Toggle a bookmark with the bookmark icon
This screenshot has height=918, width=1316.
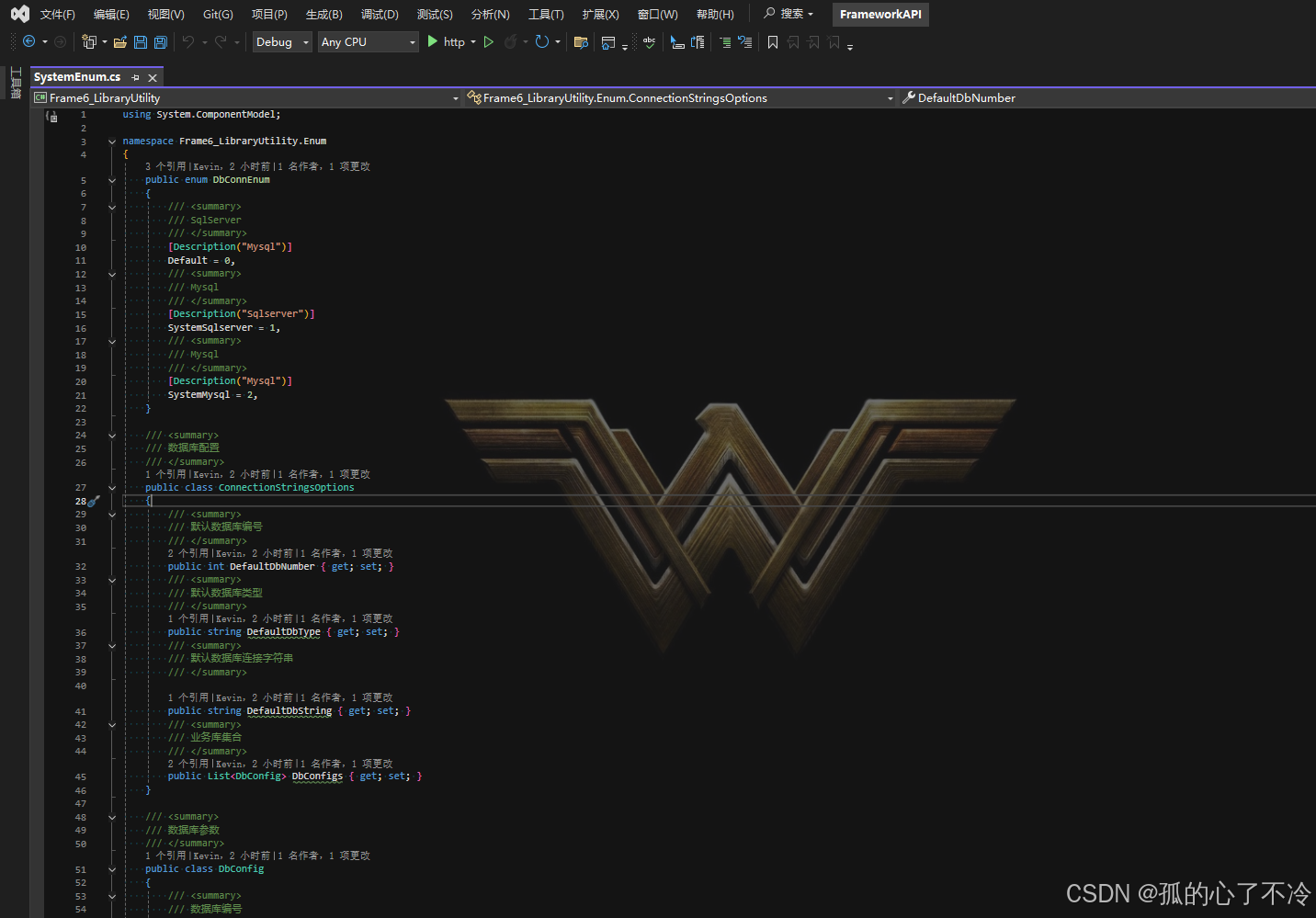(773, 41)
